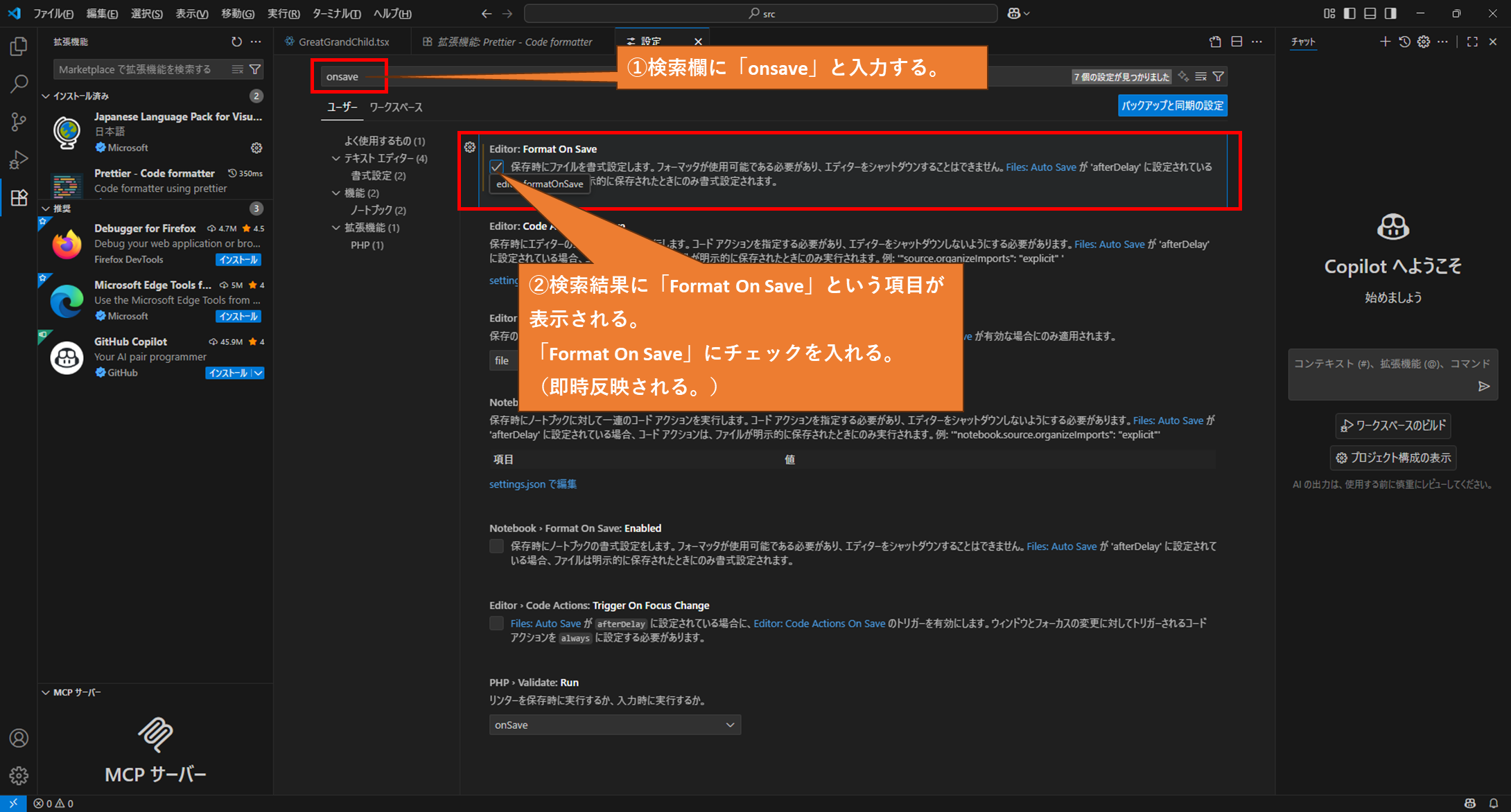Select 書式設定 (2) in settings tree
The width and height of the screenshot is (1511, 812).
click(378, 175)
